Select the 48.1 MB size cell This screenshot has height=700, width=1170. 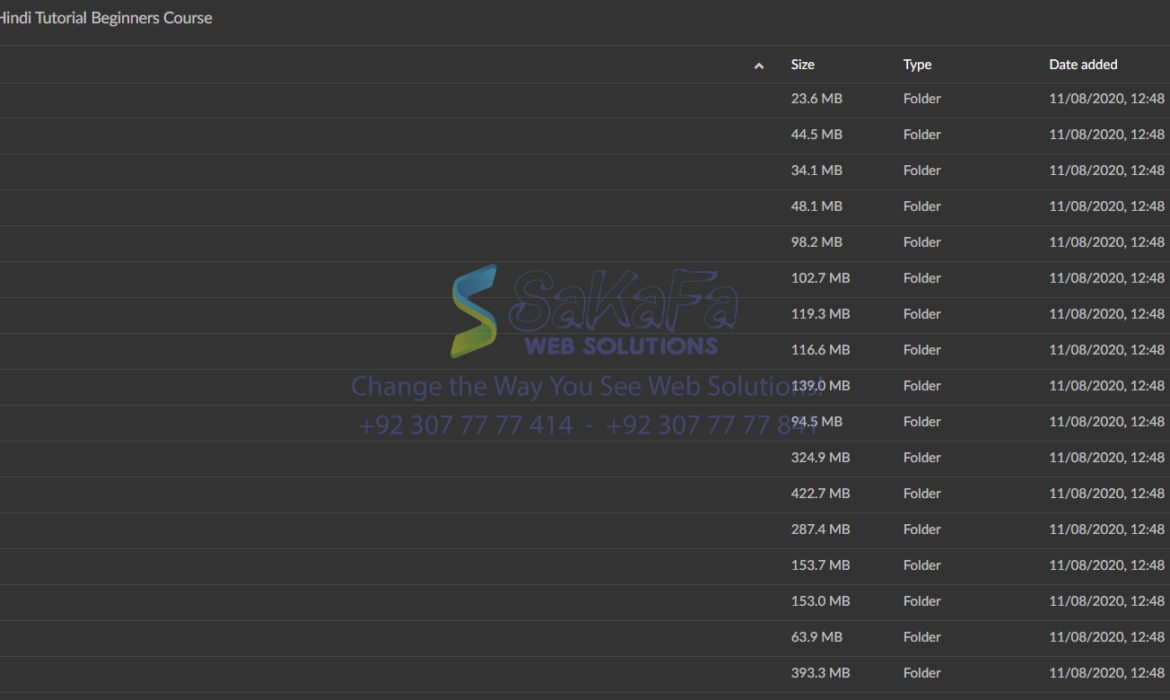[816, 206]
